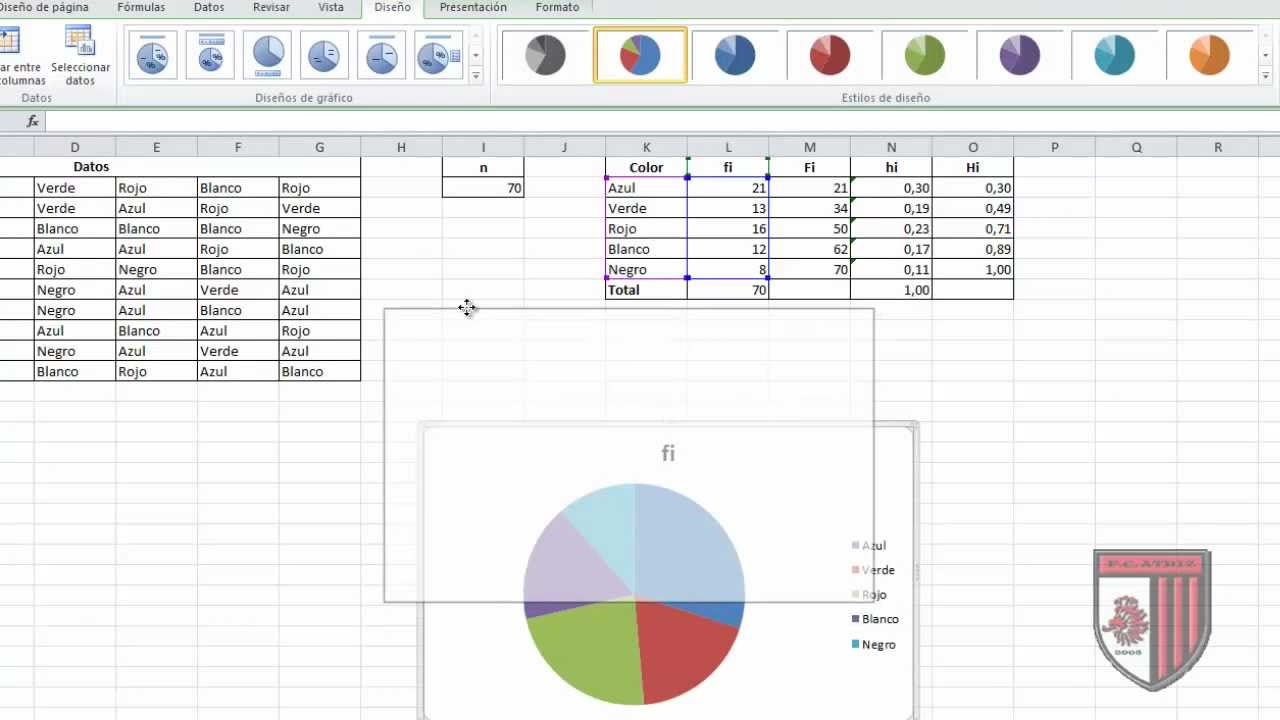Choose the multicolor pie chart style
Viewport: 1280px width, 720px height.
[640, 55]
